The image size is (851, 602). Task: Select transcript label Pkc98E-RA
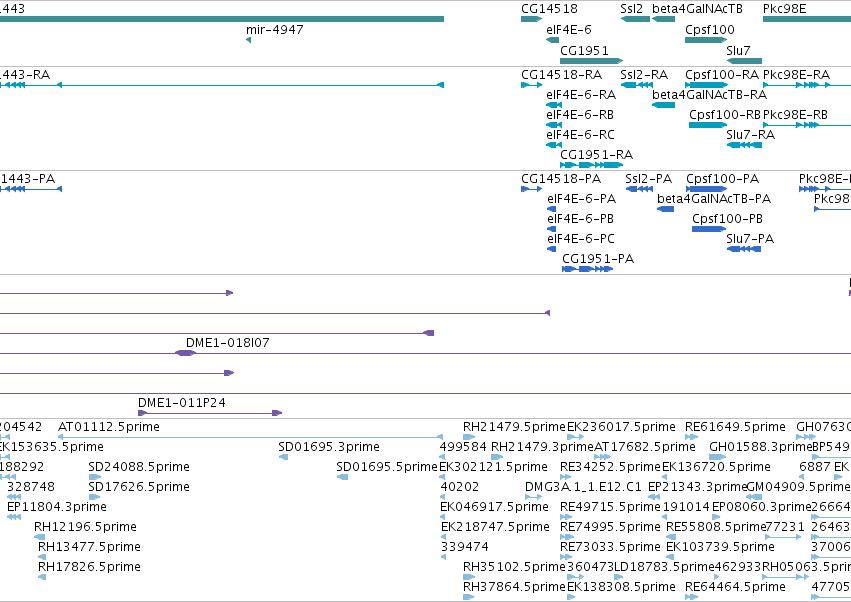pos(796,75)
